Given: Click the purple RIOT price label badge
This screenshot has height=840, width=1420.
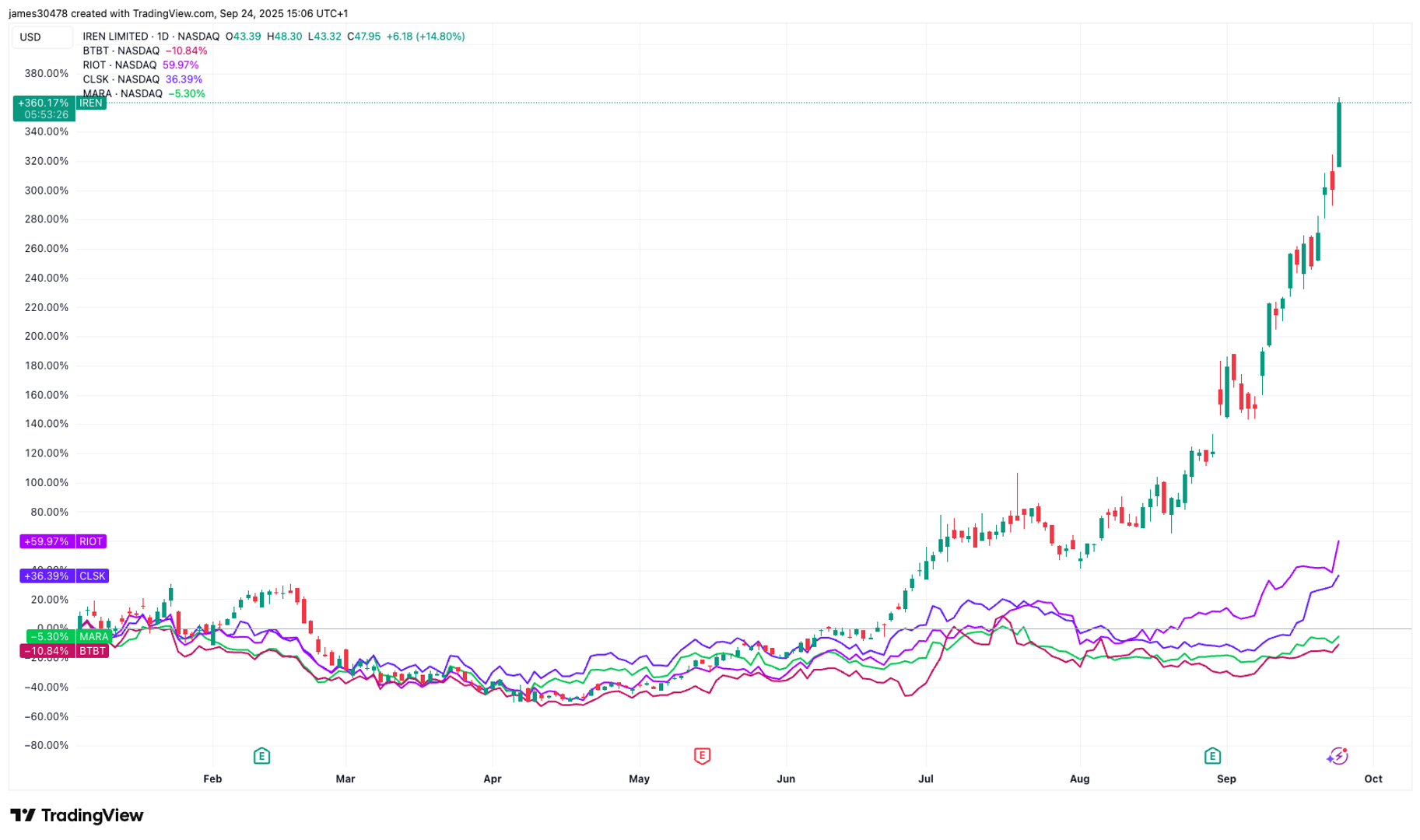Looking at the screenshot, I should click(62, 541).
